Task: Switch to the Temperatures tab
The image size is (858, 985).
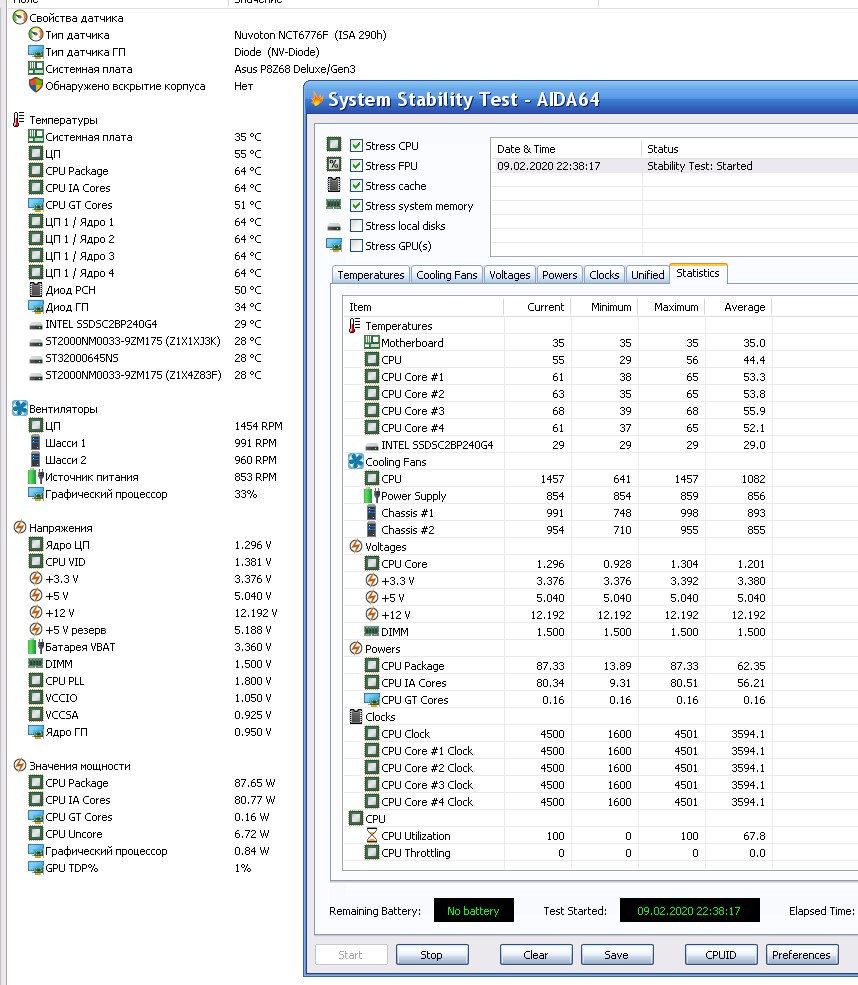Action: pos(371,275)
